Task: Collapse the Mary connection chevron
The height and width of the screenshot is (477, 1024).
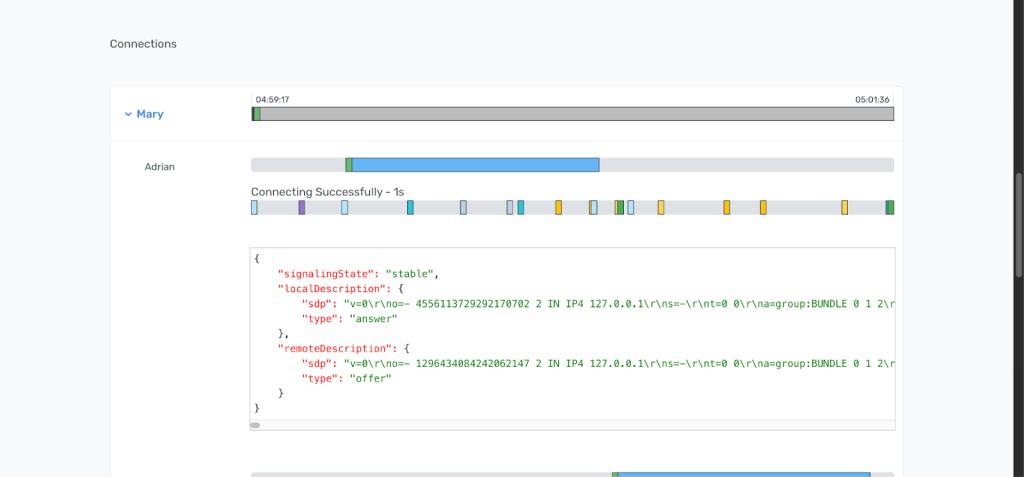Action: pyautogui.click(x=128, y=114)
